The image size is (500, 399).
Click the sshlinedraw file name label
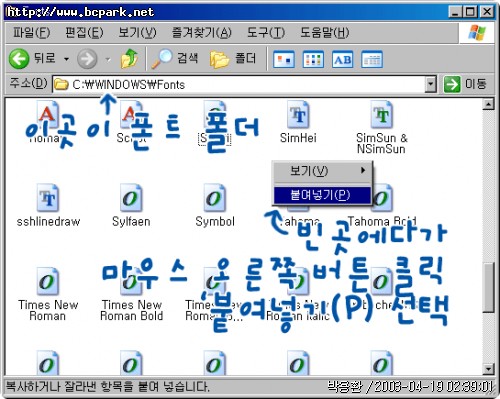point(48,222)
